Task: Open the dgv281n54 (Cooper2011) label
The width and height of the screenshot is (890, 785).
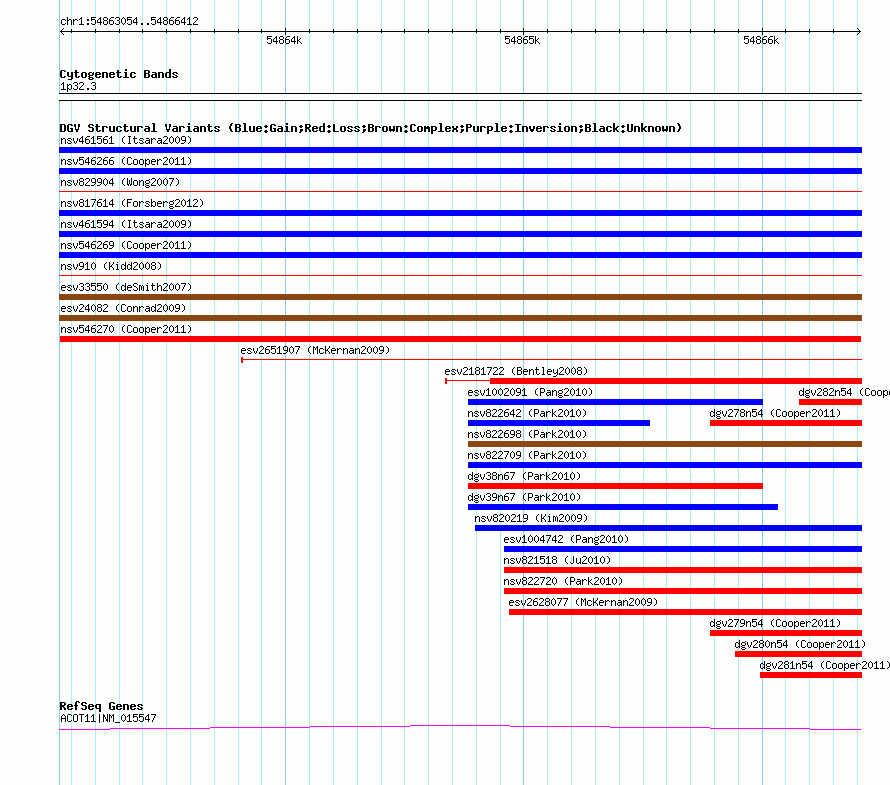Action: point(825,665)
